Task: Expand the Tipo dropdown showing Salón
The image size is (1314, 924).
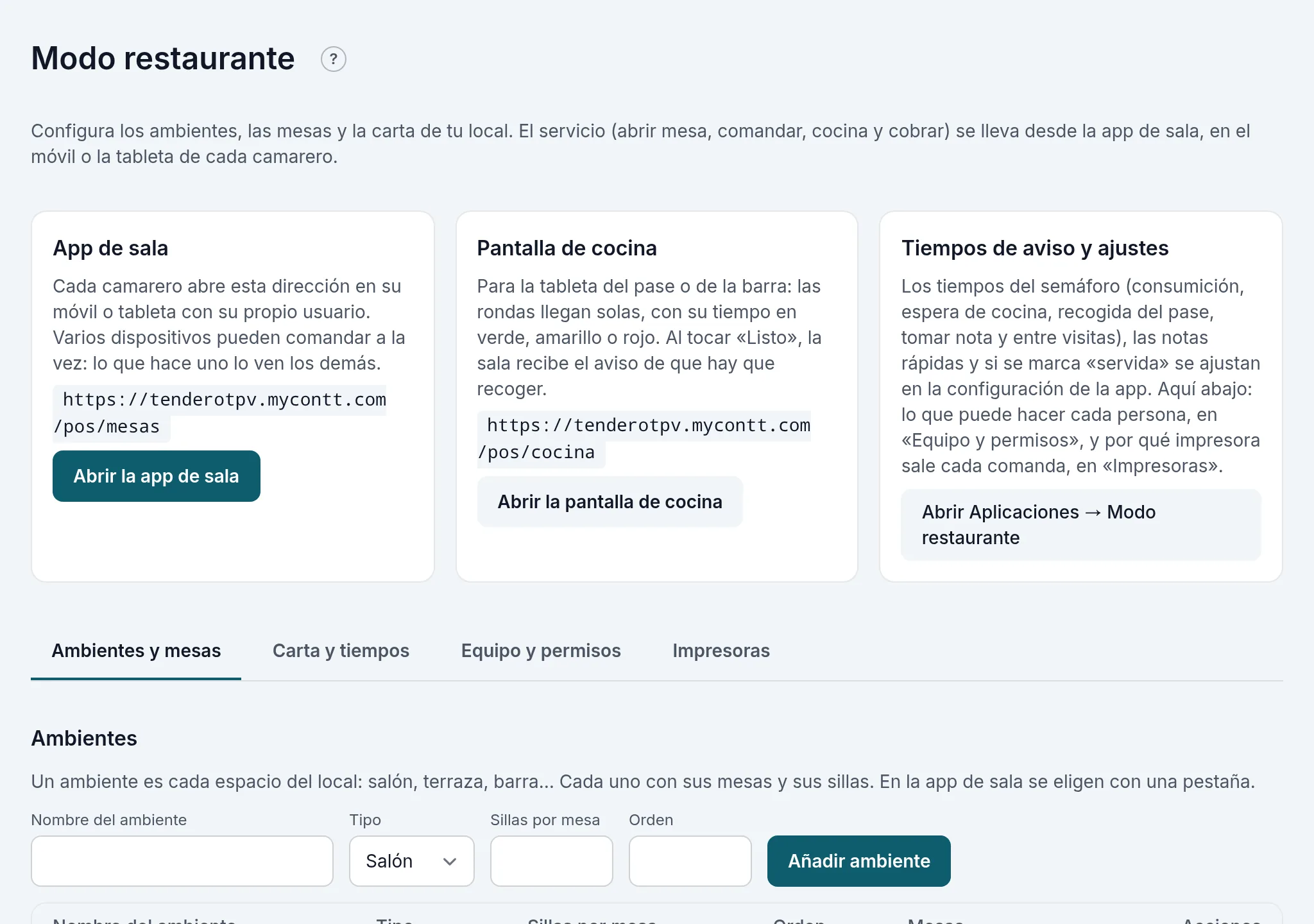Action: coord(412,861)
